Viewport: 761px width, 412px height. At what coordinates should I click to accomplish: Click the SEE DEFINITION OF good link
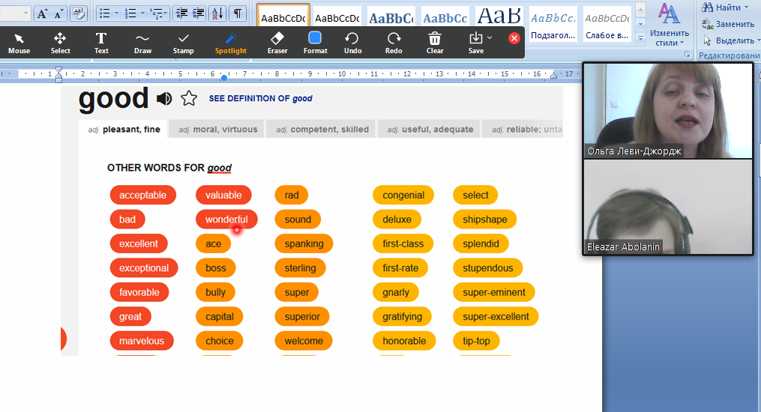coord(260,99)
